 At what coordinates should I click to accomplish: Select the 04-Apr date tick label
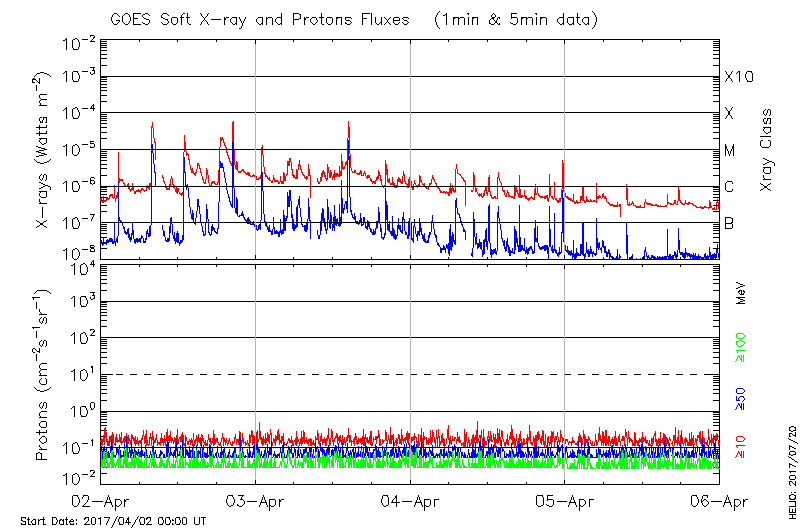pos(410,501)
